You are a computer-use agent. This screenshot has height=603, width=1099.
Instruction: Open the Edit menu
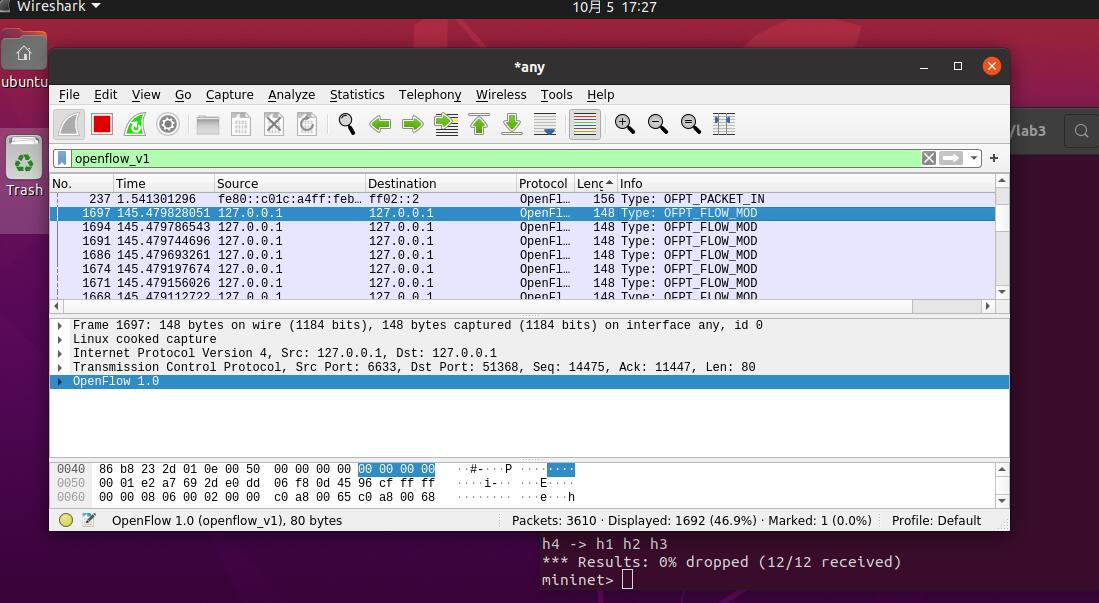click(x=105, y=95)
